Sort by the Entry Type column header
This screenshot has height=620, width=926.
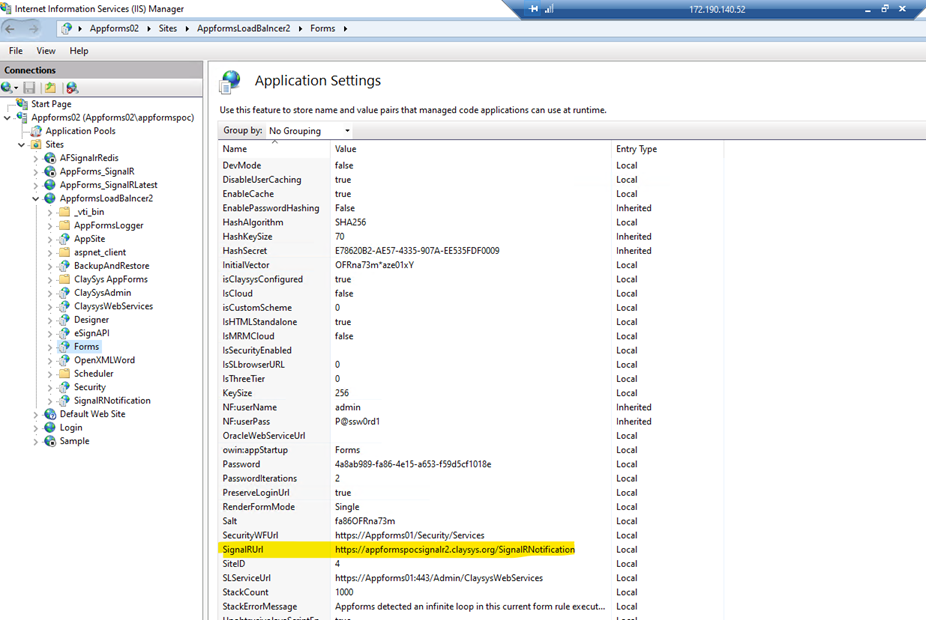click(x=637, y=149)
